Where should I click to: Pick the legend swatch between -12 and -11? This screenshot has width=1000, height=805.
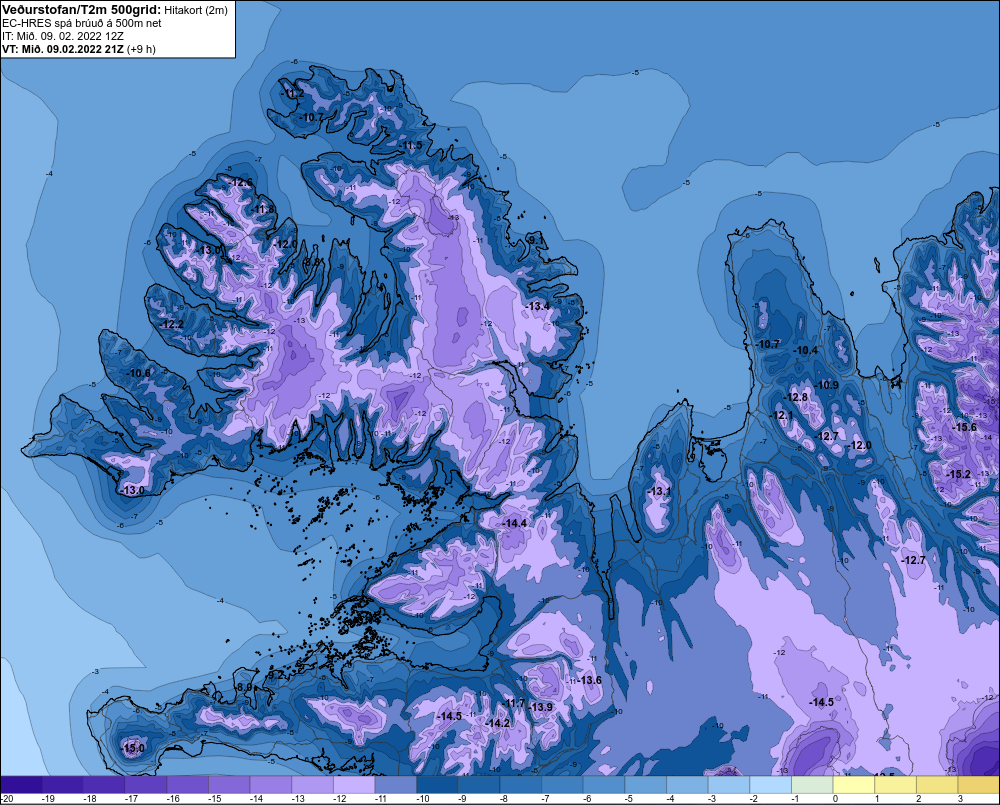click(354, 784)
